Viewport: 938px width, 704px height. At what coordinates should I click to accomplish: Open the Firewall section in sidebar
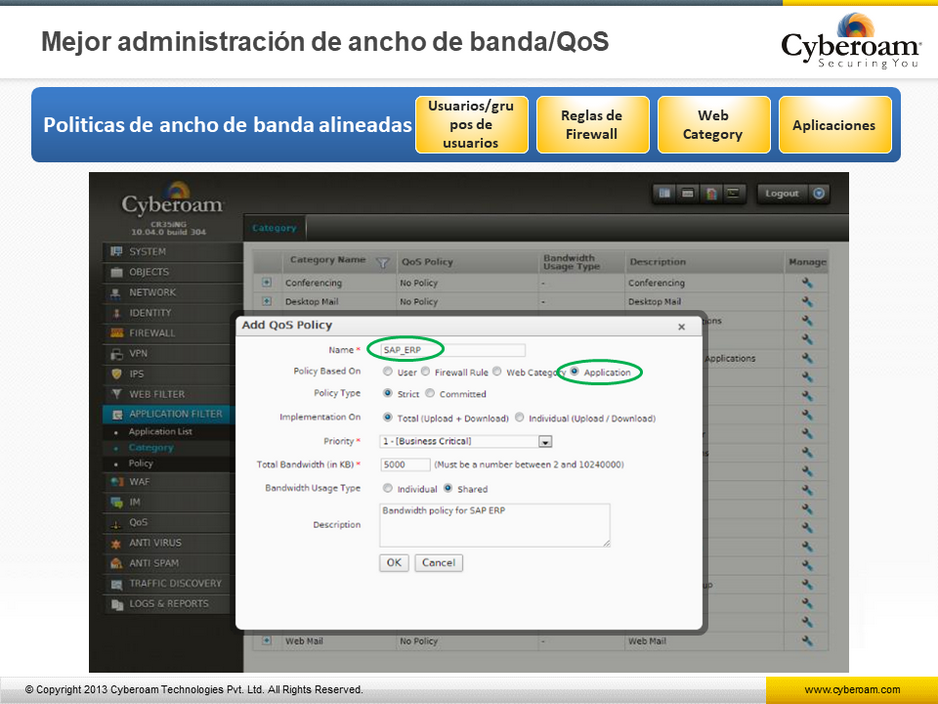[x=152, y=333]
